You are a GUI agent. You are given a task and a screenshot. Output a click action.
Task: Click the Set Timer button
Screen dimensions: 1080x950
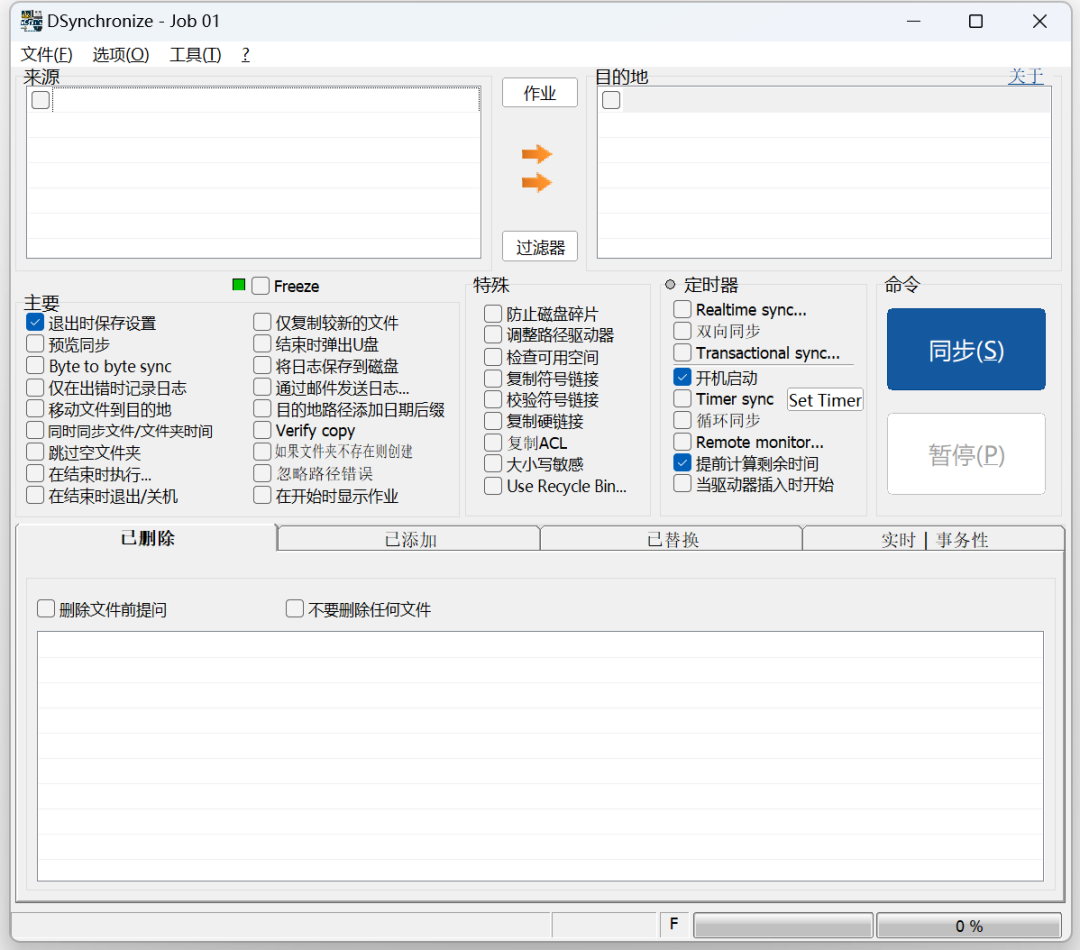[x=824, y=400]
